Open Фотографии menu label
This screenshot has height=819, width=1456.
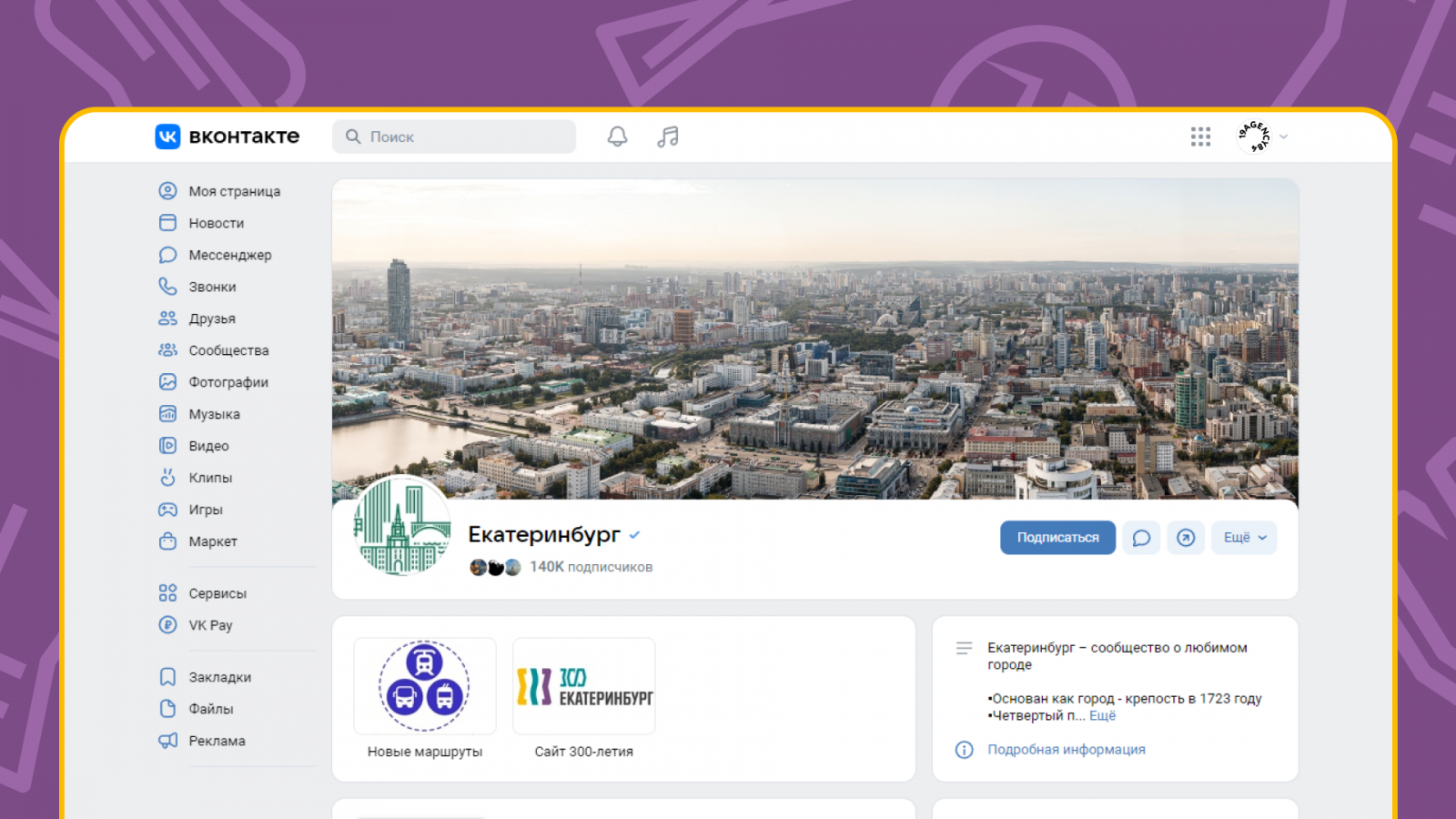click(228, 382)
